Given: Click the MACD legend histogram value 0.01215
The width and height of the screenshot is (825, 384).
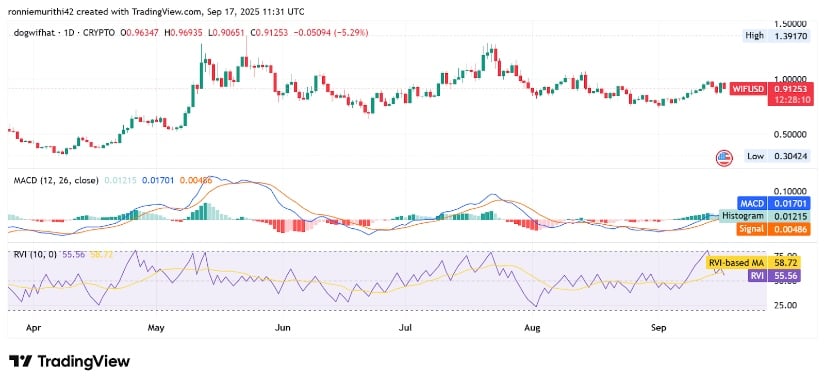Looking at the screenshot, I should (120, 180).
